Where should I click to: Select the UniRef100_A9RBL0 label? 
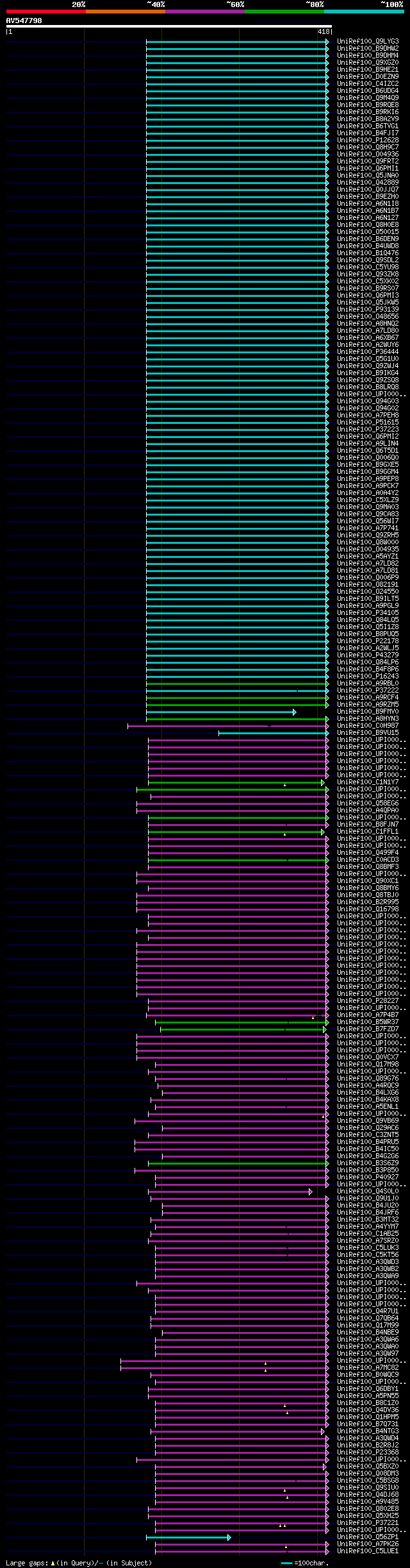368,684
